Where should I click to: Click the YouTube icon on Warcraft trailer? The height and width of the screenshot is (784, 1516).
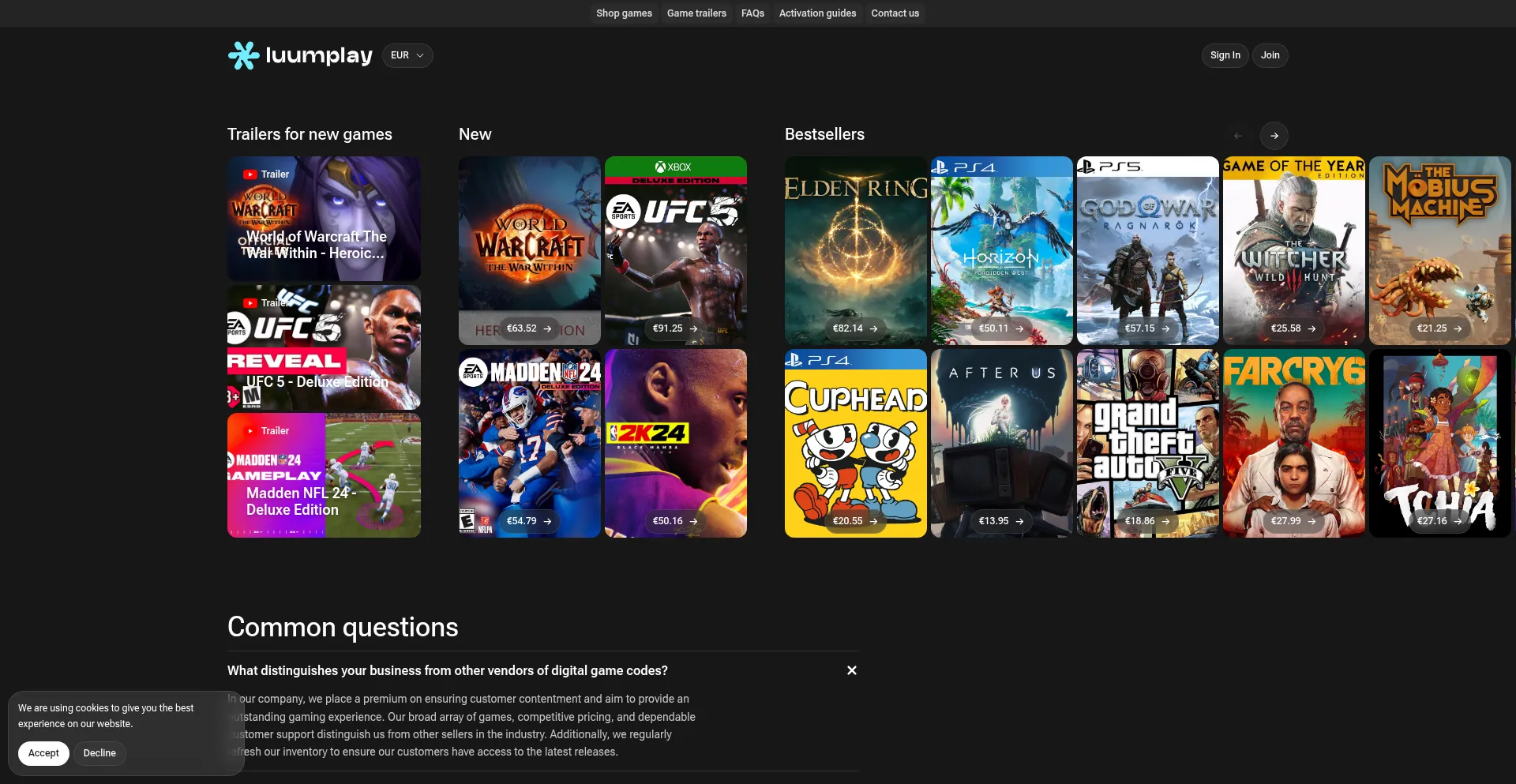pos(250,174)
